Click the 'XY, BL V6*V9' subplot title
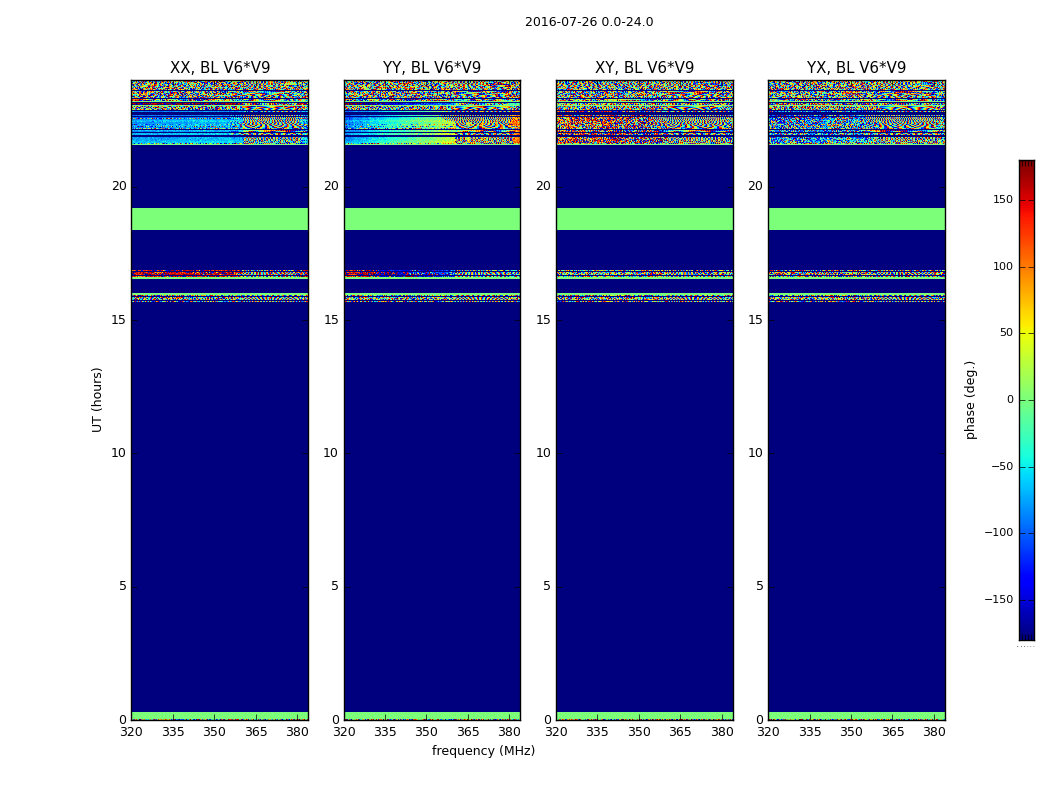This screenshot has height=800, width=1050. point(644,68)
